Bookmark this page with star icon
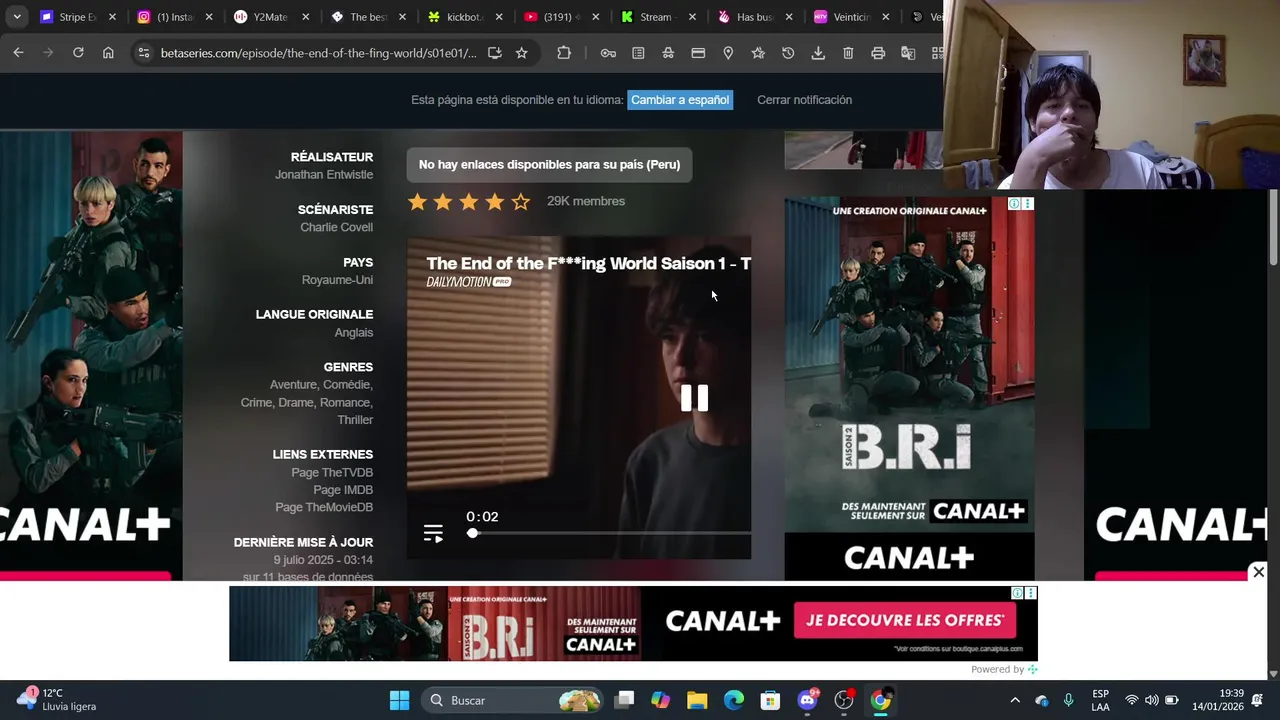The width and height of the screenshot is (1280, 720). point(521,53)
